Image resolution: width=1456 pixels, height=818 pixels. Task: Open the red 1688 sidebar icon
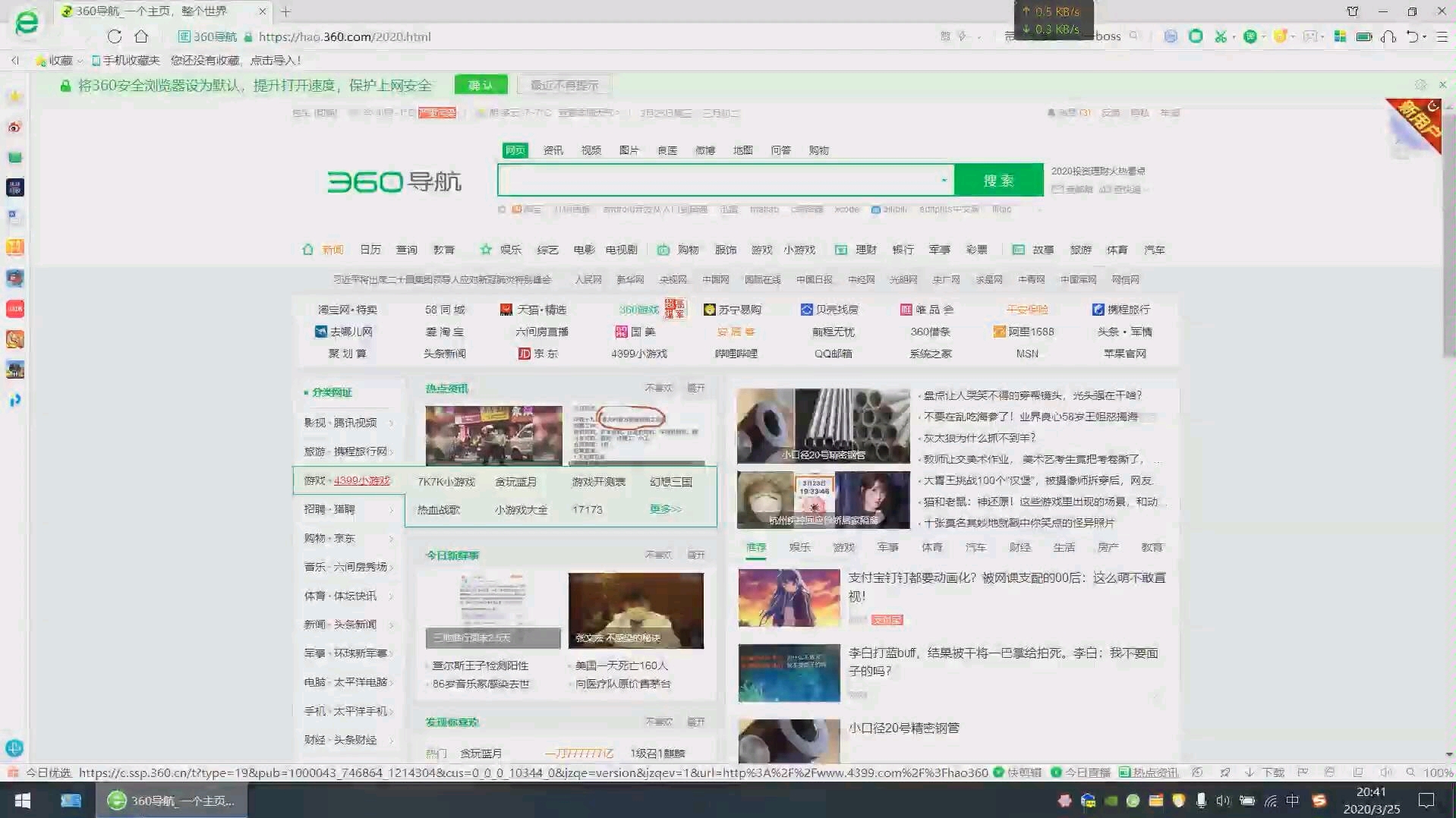point(15,309)
